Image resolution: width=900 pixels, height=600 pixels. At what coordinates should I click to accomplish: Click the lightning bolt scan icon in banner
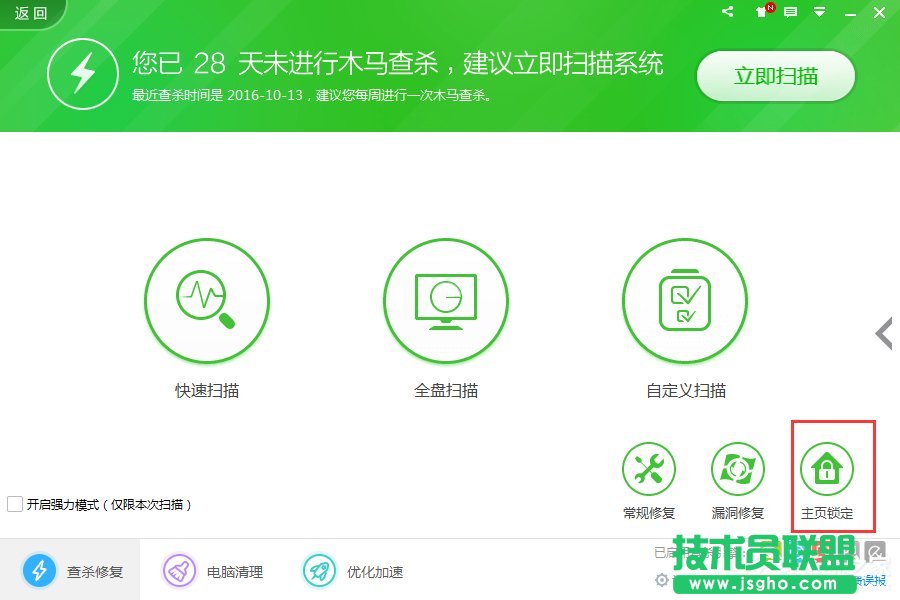click(84, 74)
